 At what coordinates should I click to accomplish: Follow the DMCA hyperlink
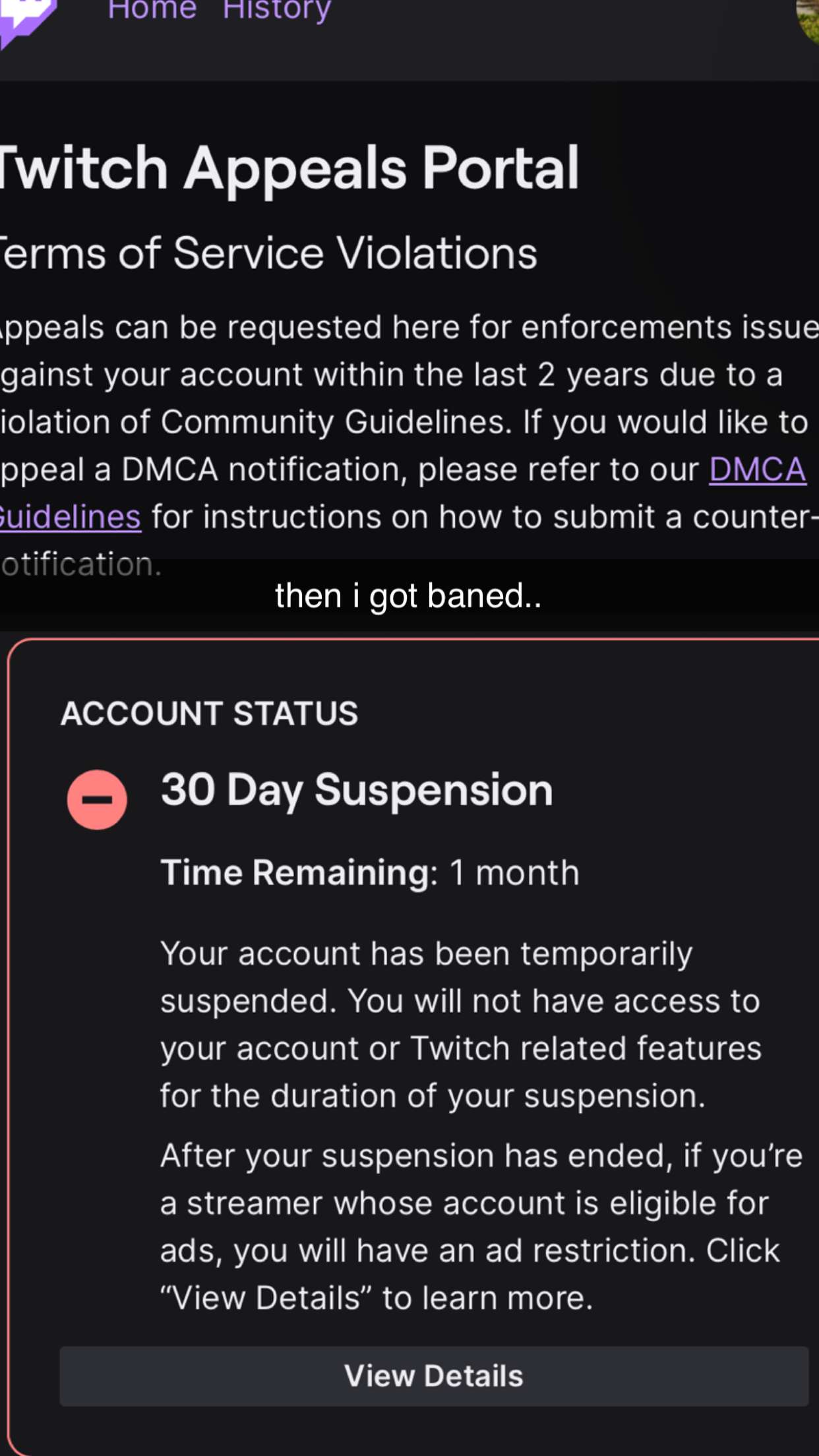click(757, 470)
